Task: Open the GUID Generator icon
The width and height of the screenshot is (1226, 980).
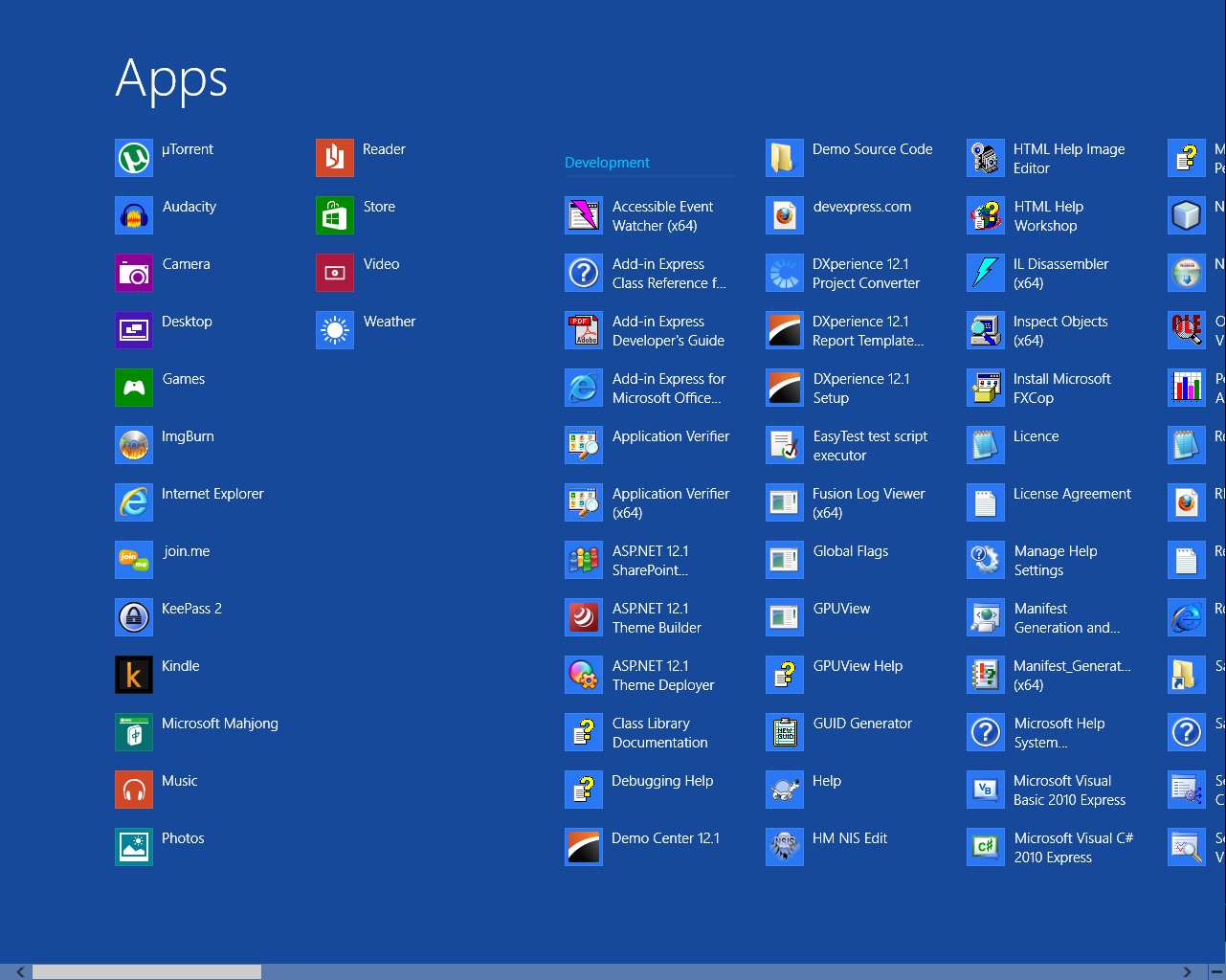Action: 785,732
